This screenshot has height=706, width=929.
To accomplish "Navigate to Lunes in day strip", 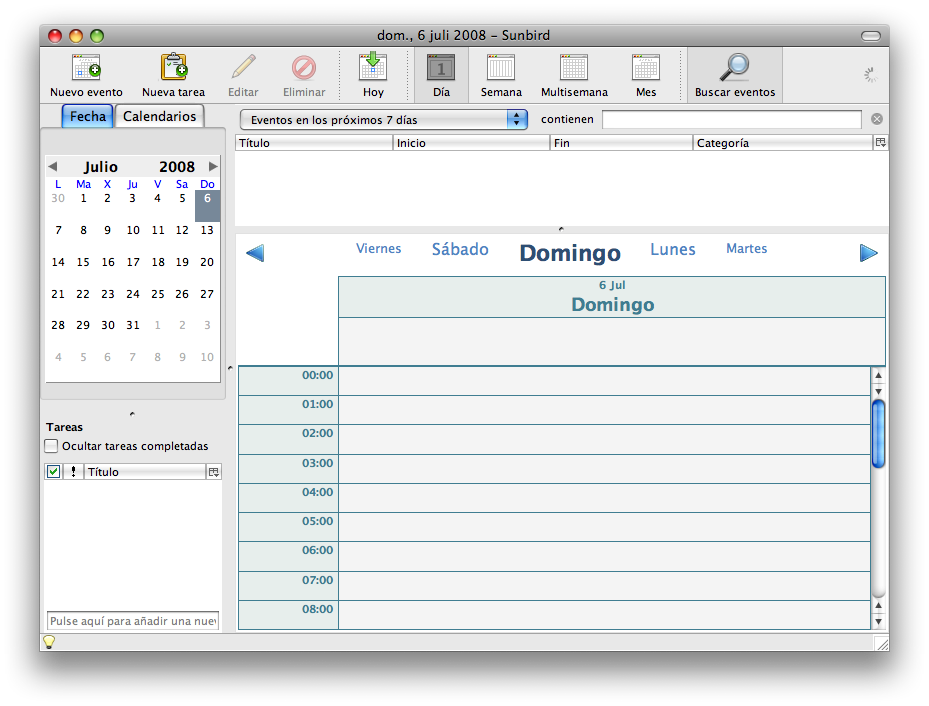I will point(673,249).
